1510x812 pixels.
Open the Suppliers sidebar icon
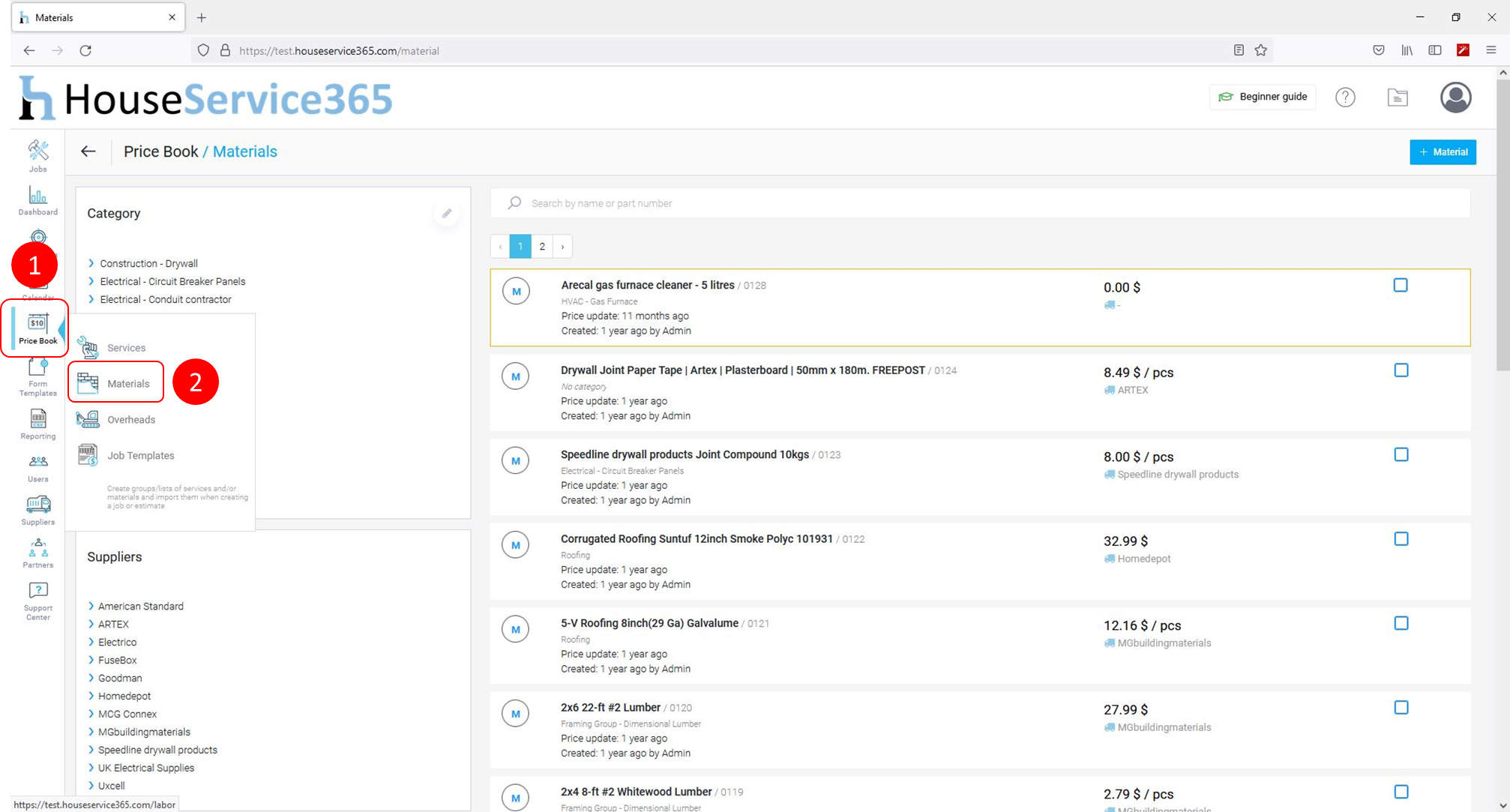click(37, 511)
